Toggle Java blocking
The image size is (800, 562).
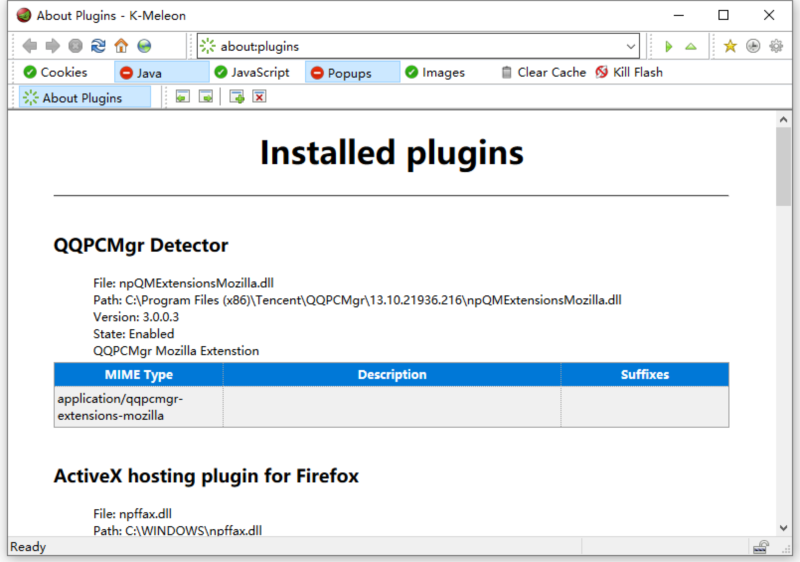pos(162,72)
